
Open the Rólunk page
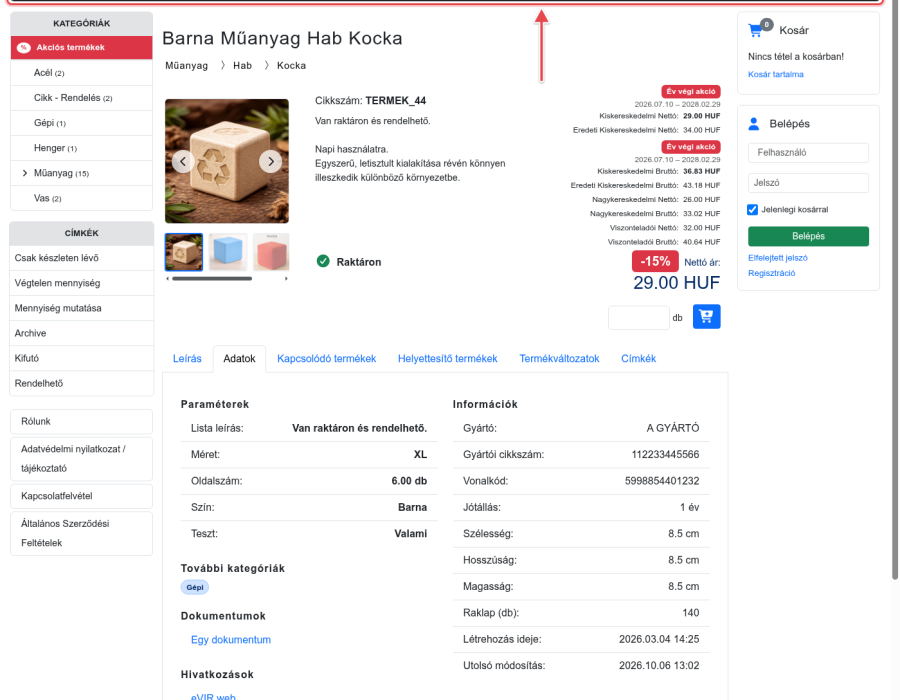pos(82,422)
